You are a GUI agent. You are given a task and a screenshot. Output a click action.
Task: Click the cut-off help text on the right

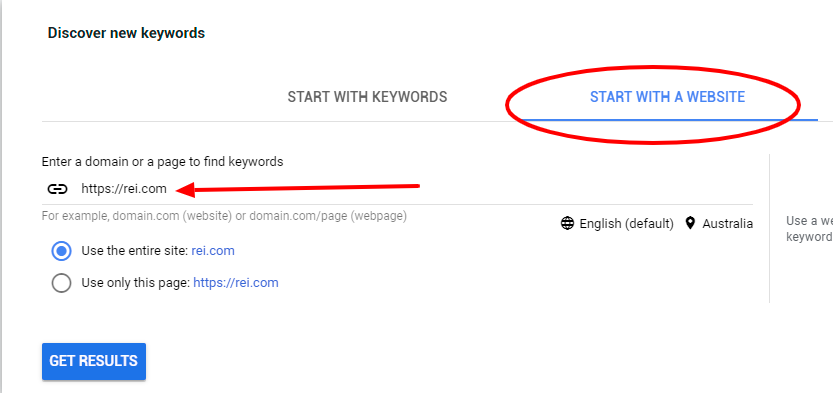tap(810, 228)
